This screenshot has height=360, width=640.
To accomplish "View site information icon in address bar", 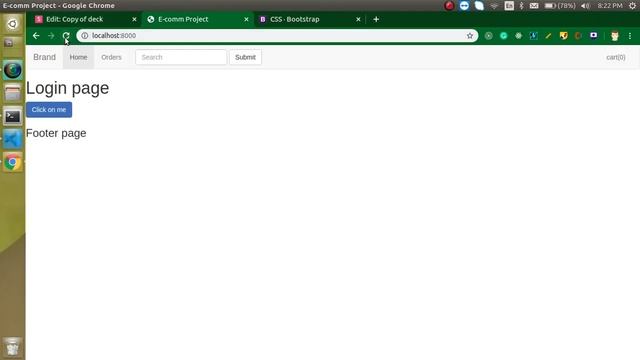I will [84, 36].
